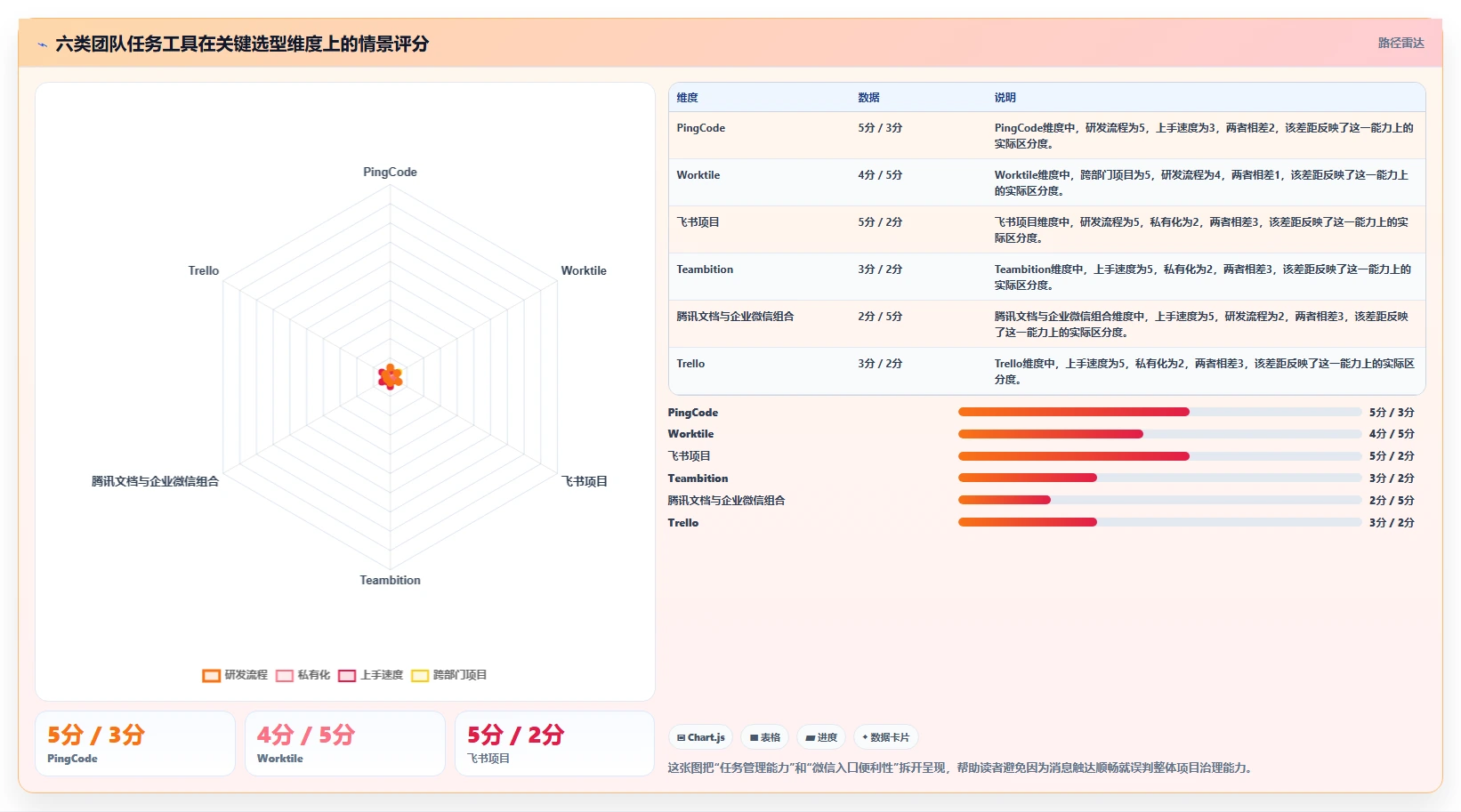
Task: Click the radar chart center data cluster
Action: (x=390, y=377)
